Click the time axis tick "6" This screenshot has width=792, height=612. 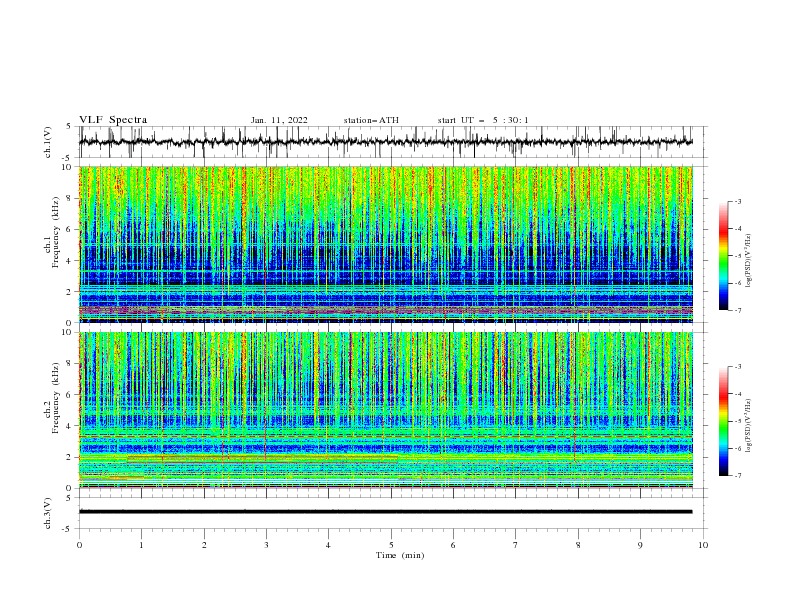point(453,545)
